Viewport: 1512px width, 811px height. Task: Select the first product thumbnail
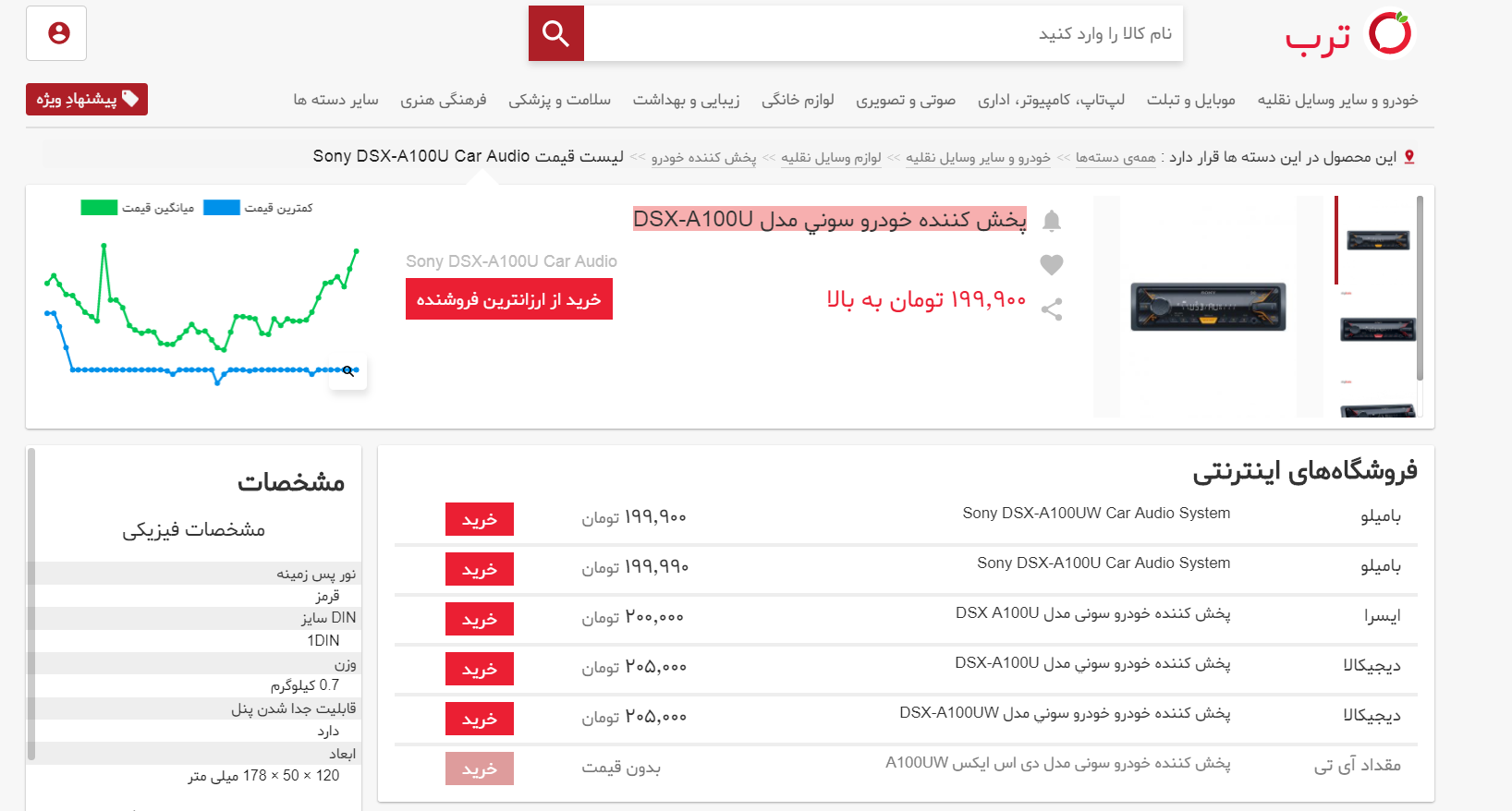point(1378,241)
